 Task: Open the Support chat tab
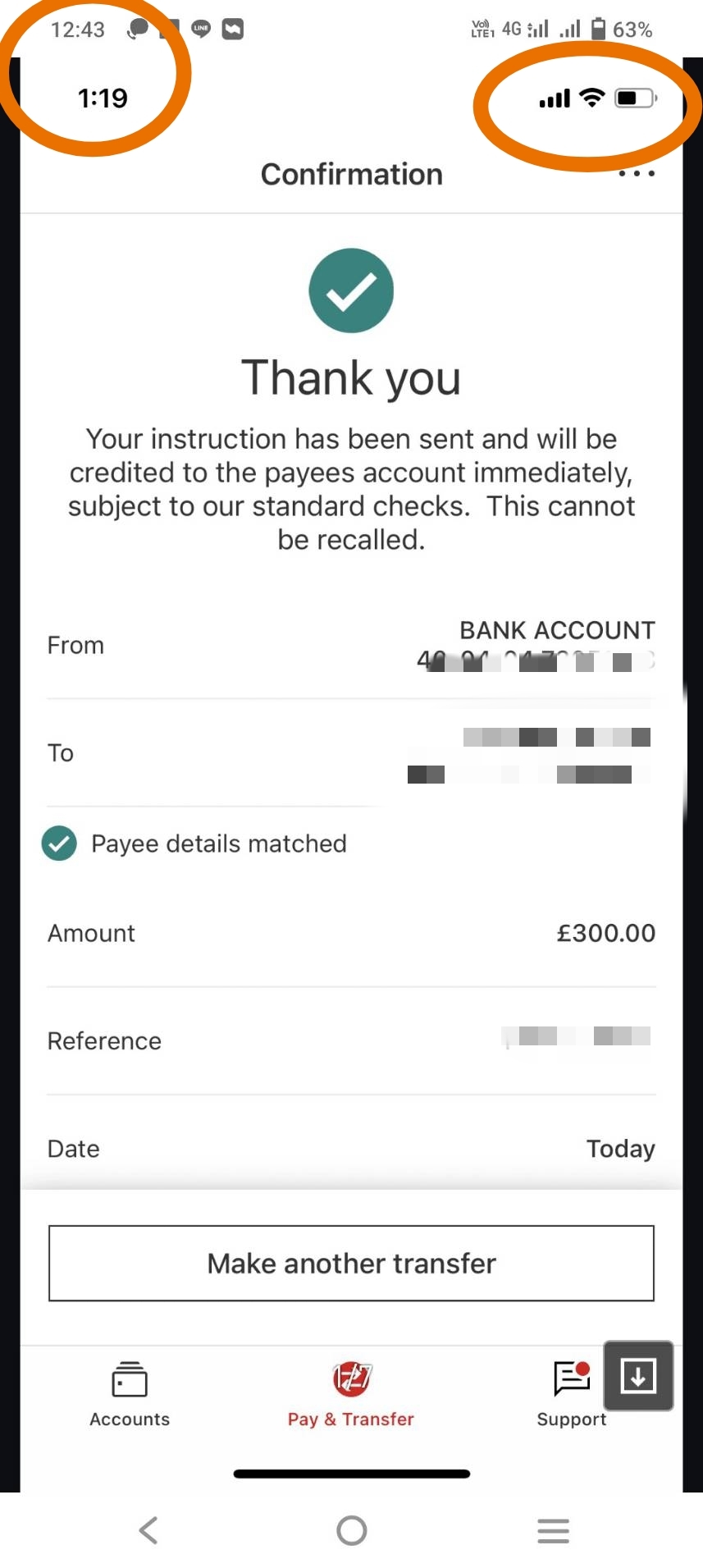point(572,1395)
